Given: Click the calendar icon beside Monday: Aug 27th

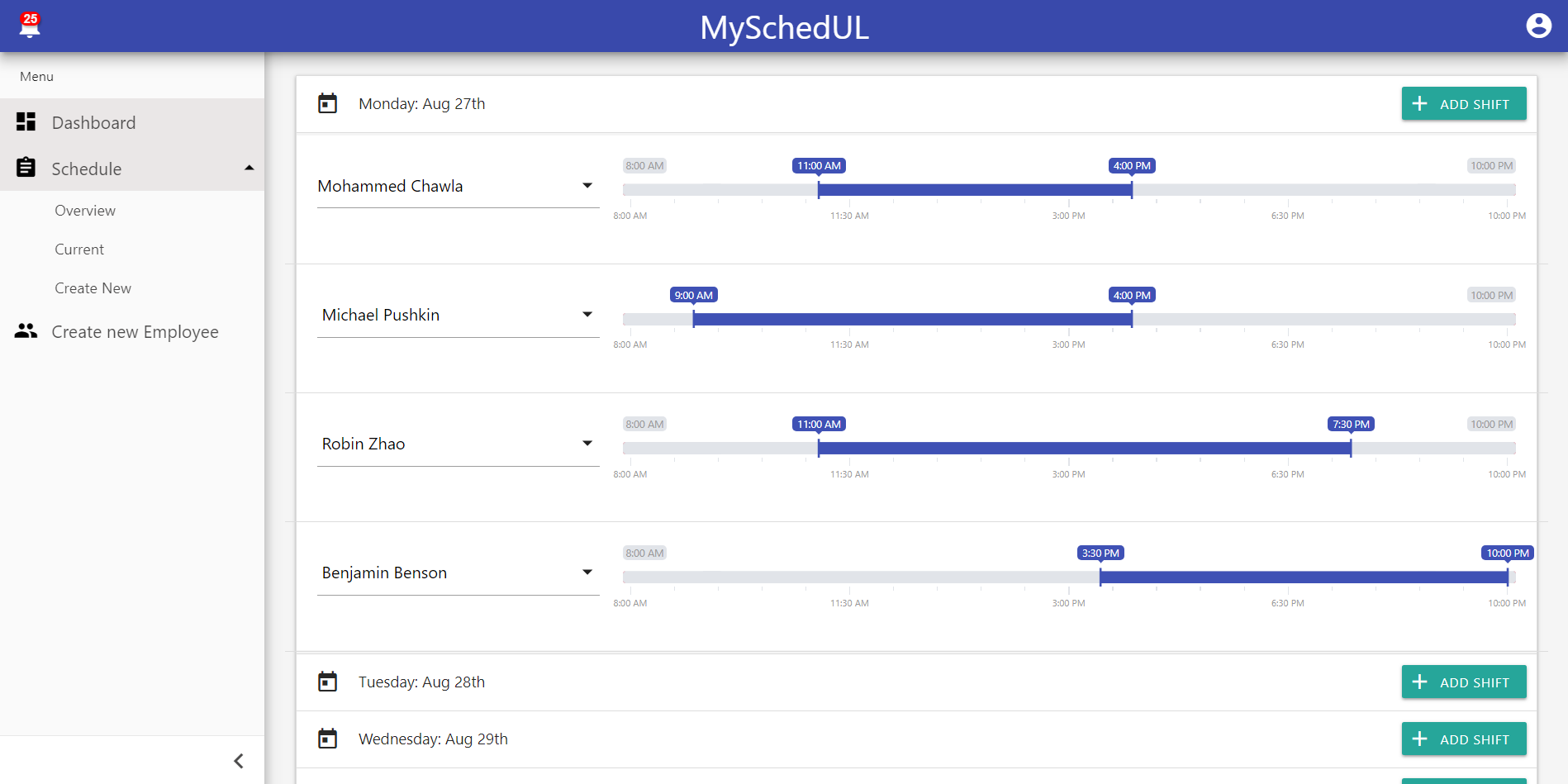Looking at the screenshot, I should coord(328,103).
